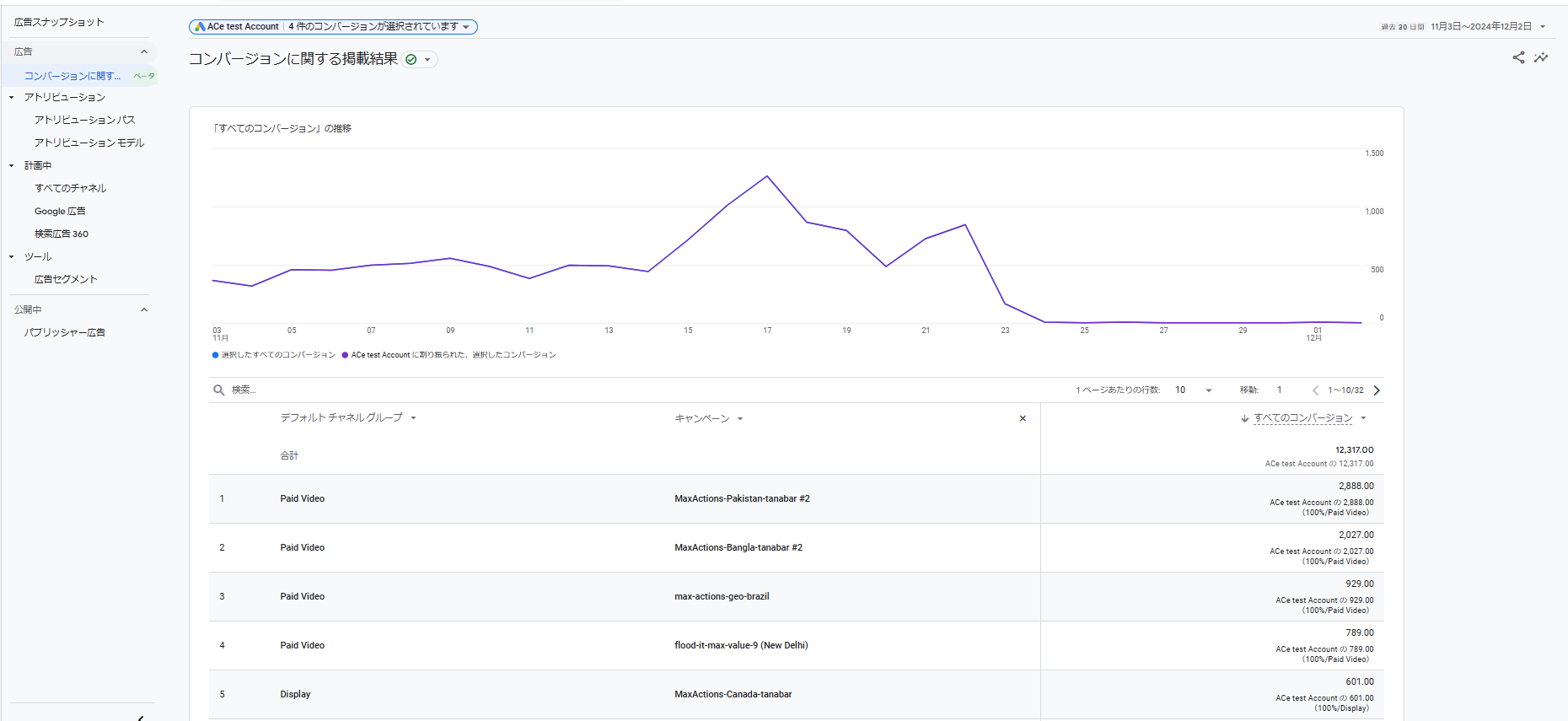Open the すべてのコンバージョン metric dropdown arrow
This screenshot has height=721, width=1568.
(1363, 418)
